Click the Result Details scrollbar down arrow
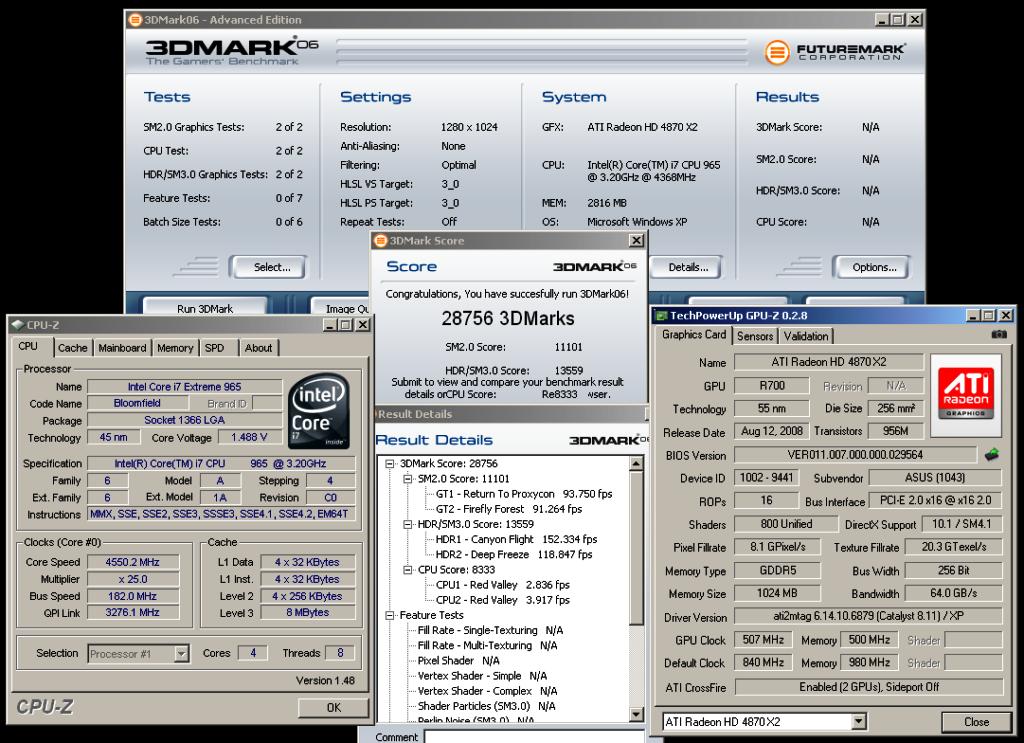1024x743 pixels. [x=636, y=714]
